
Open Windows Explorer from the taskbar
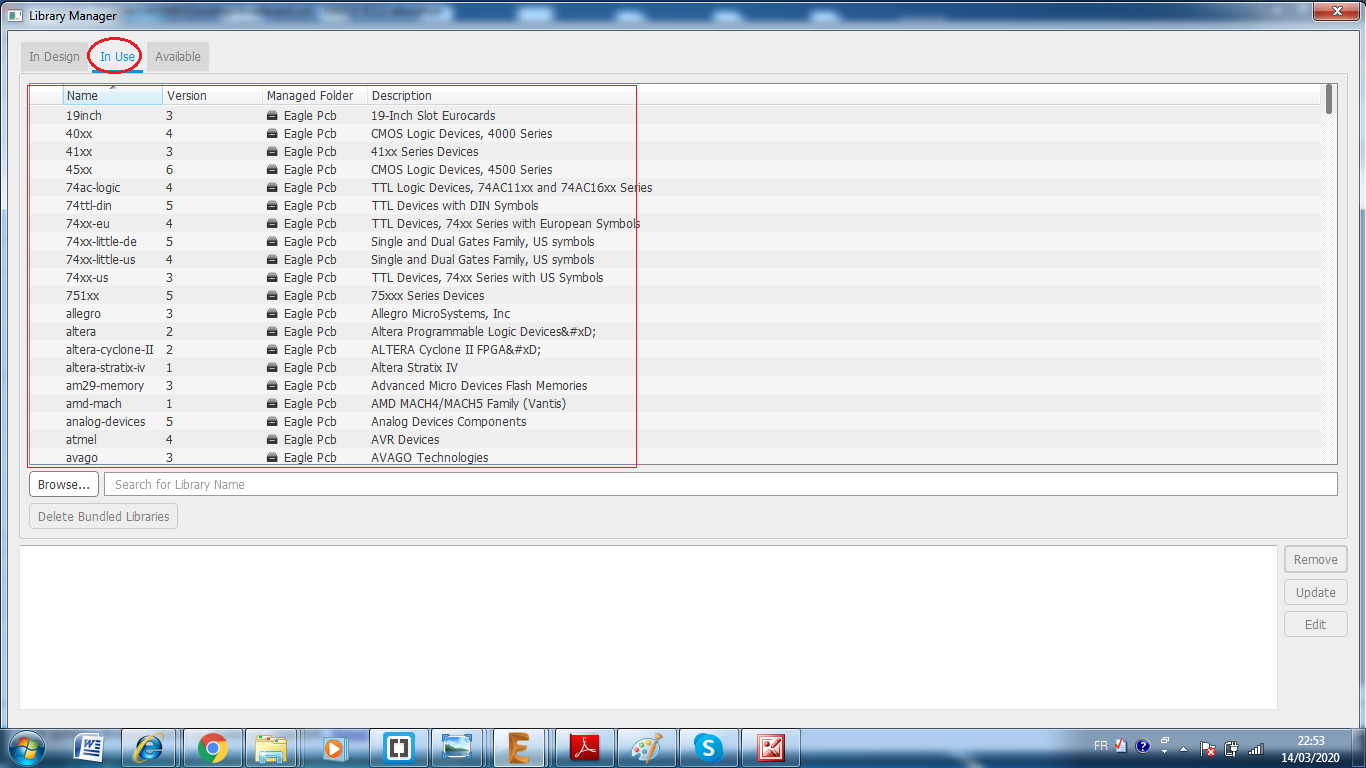272,748
